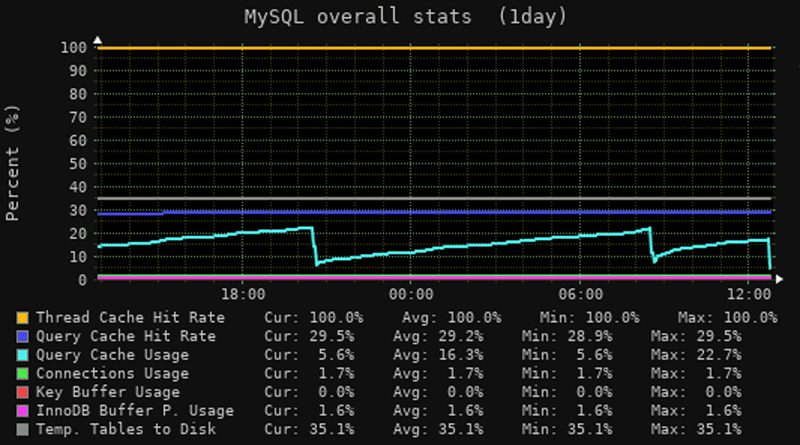Click the chart title 'MySQL overall stats (1day)'

(x=406, y=17)
